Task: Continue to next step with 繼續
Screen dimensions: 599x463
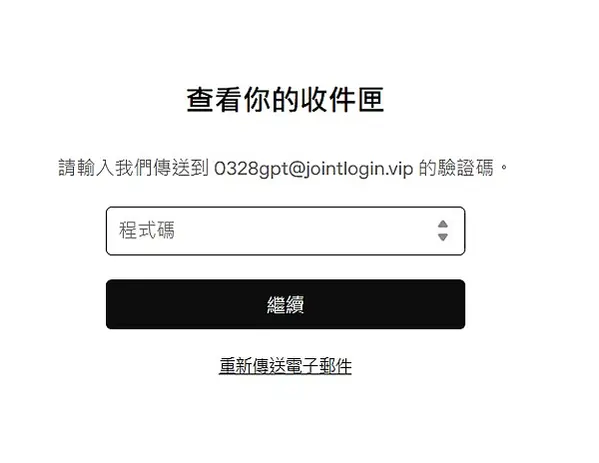Action: pos(285,304)
